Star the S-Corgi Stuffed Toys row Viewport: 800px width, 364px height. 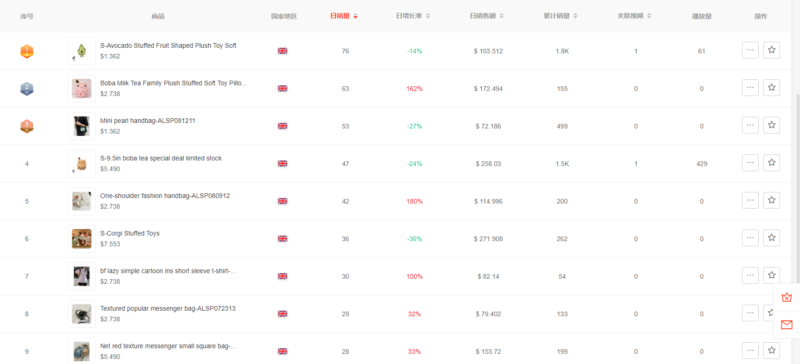[771, 238]
